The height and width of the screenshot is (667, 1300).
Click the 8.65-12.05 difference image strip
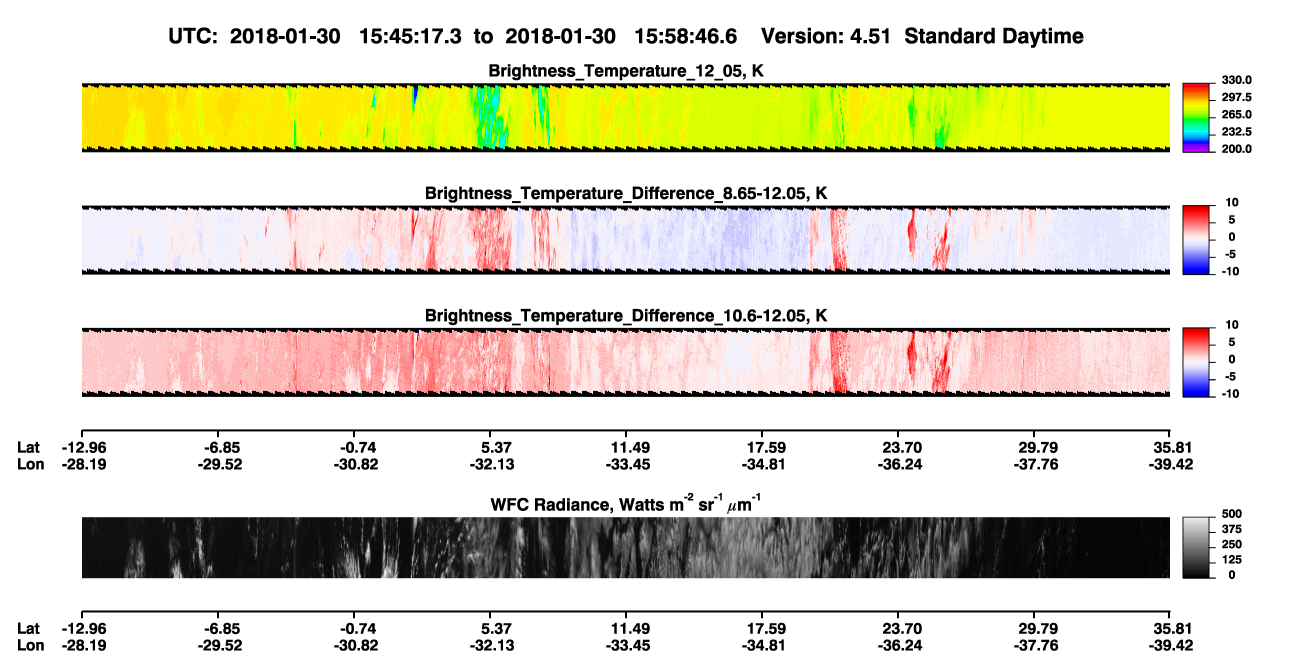tap(625, 240)
